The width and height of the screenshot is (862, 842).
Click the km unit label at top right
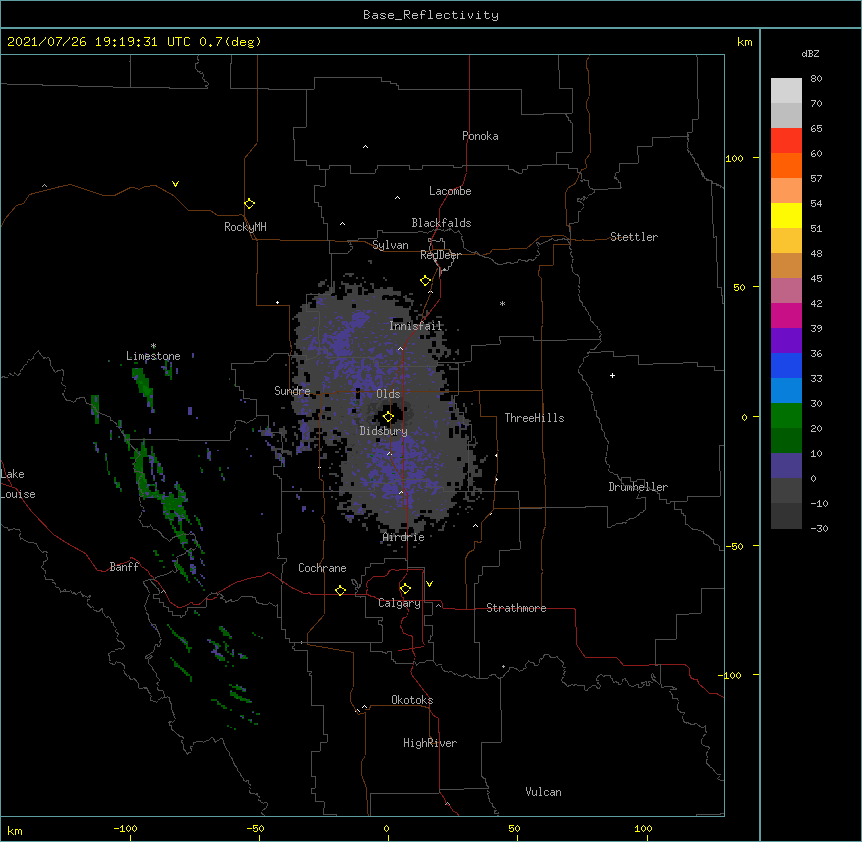[x=745, y=42]
